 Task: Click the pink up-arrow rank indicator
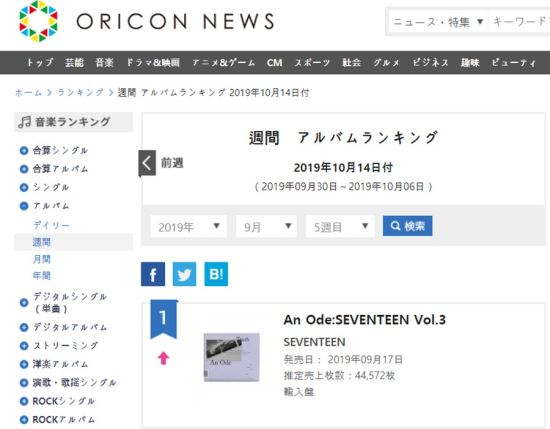click(x=163, y=358)
